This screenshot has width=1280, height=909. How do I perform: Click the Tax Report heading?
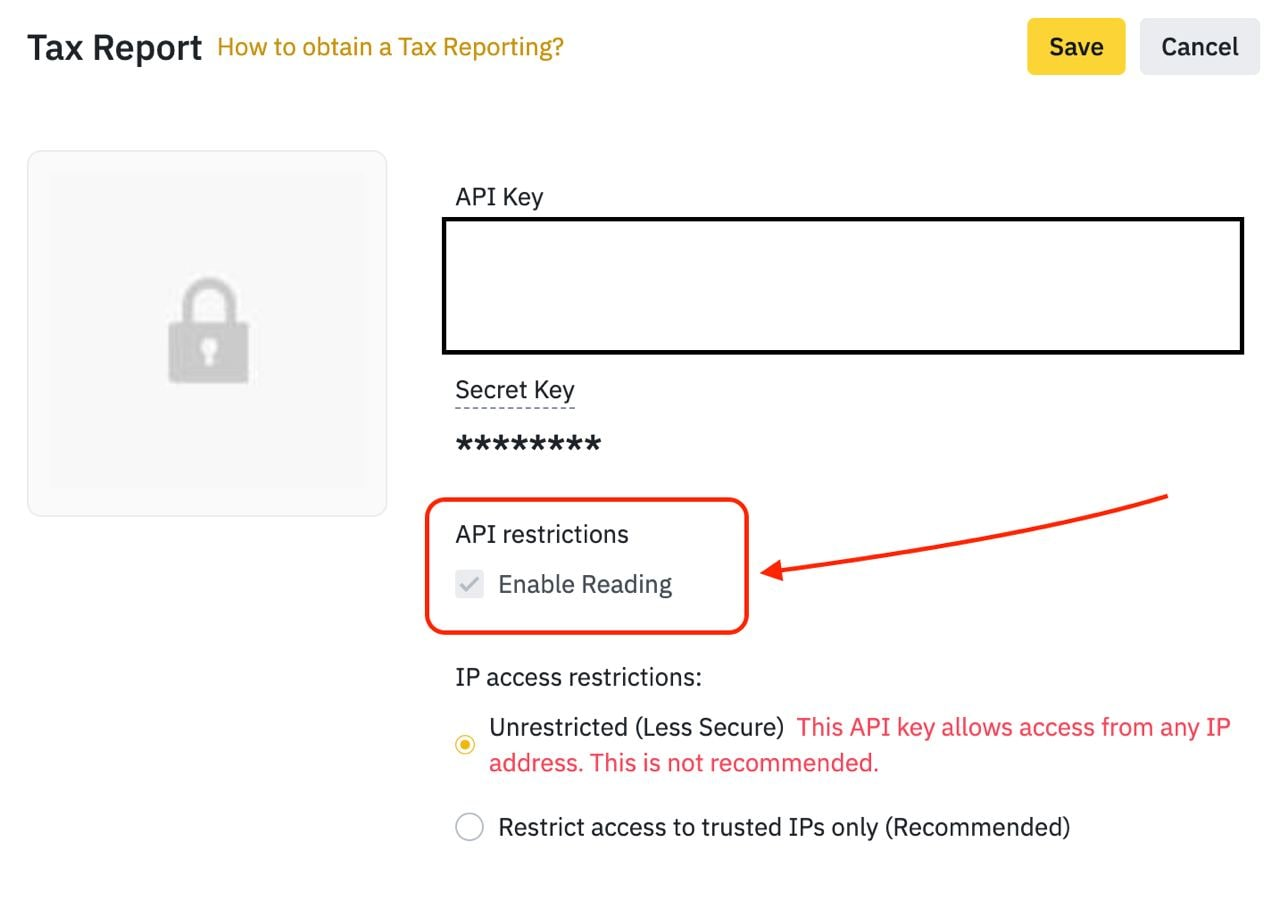pos(115,47)
